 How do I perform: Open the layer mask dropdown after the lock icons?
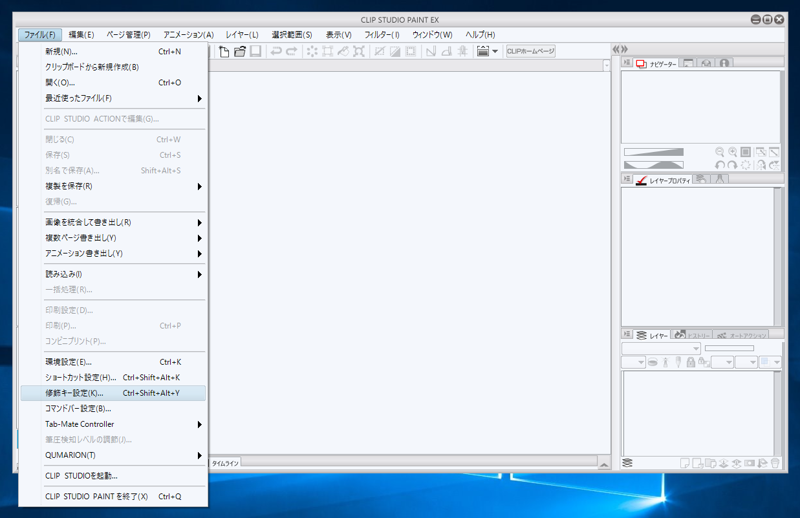(x=722, y=362)
